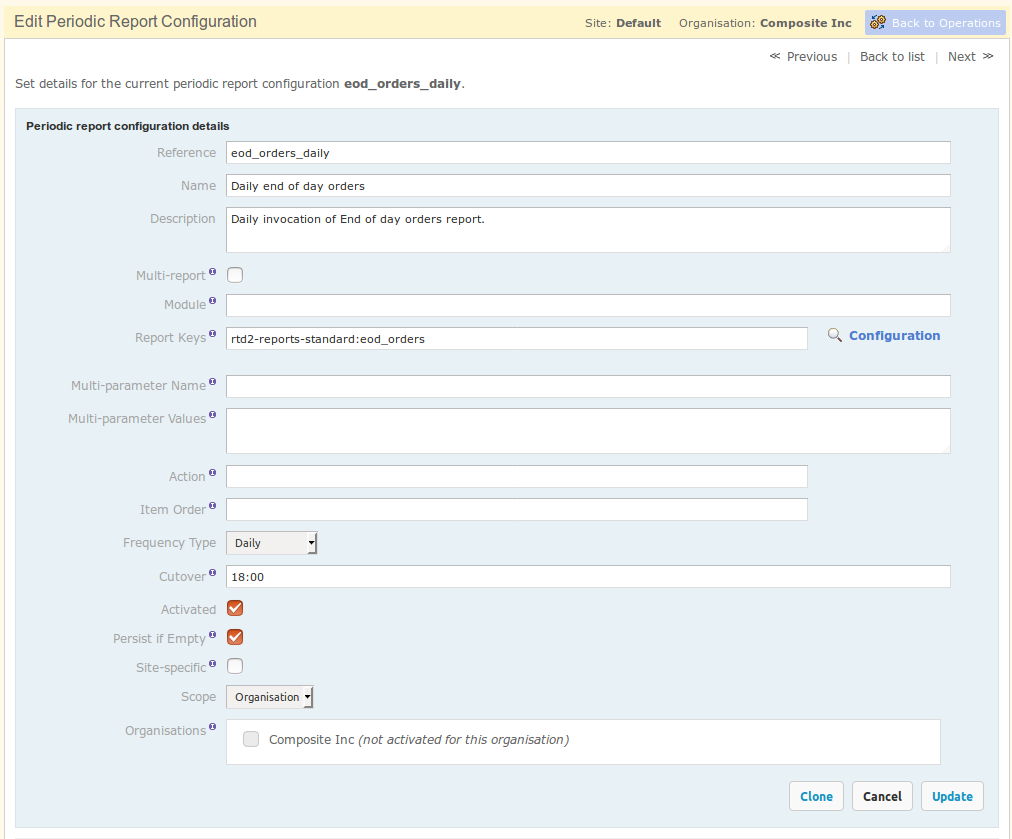Click the magnifying glass Configuration icon
The height and width of the screenshot is (839, 1012).
[x=835, y=335]
